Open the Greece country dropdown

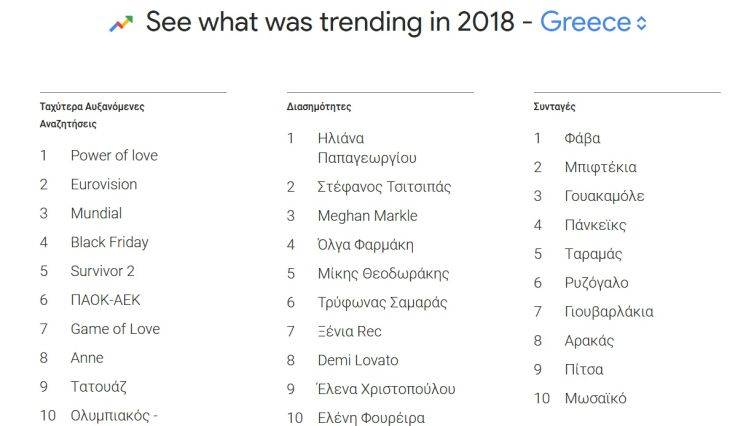(586, 22)
